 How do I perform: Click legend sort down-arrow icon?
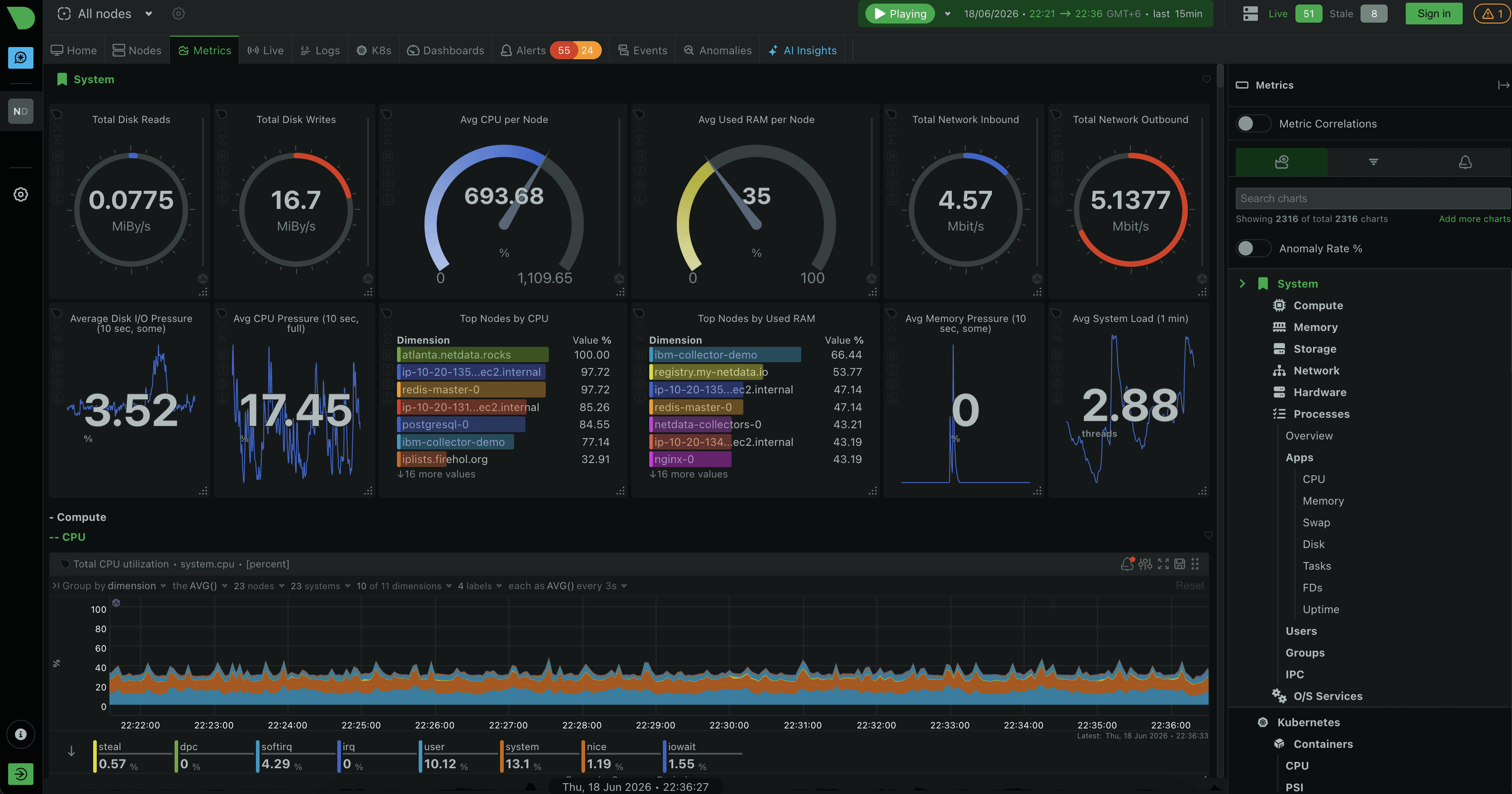click(x=71, y=751)
